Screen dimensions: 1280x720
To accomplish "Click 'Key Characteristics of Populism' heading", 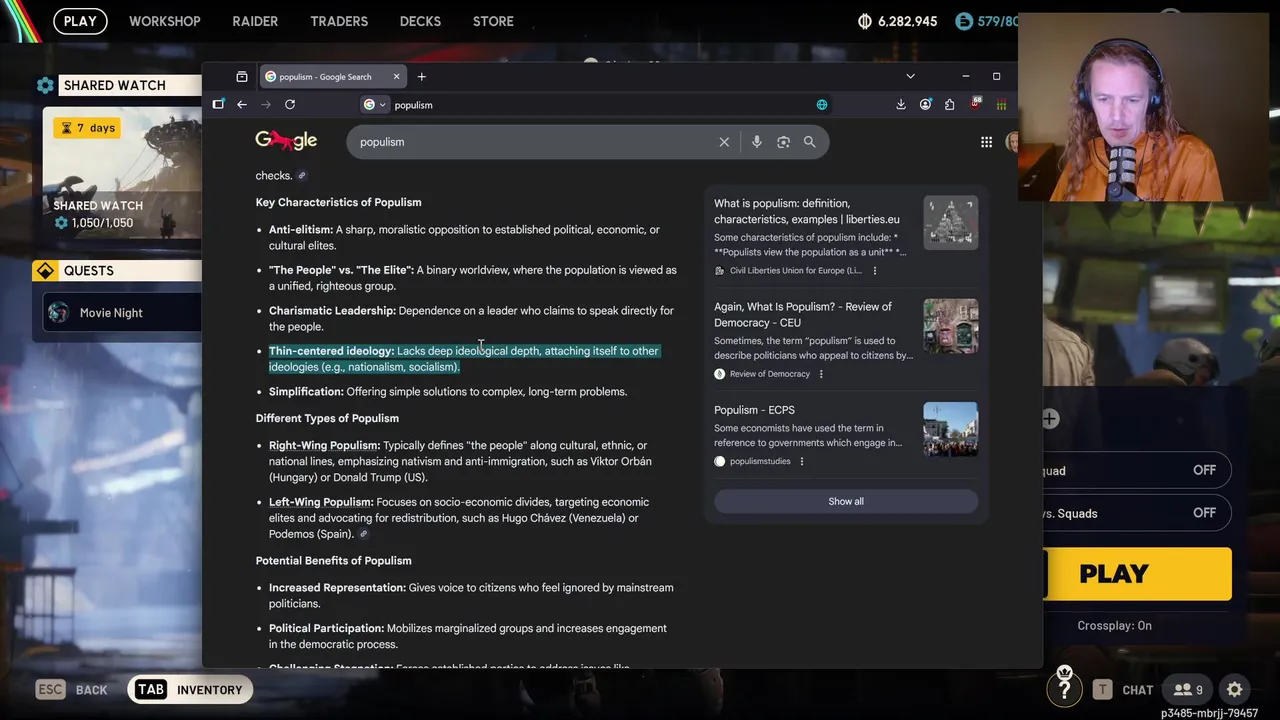I will 338,202.
